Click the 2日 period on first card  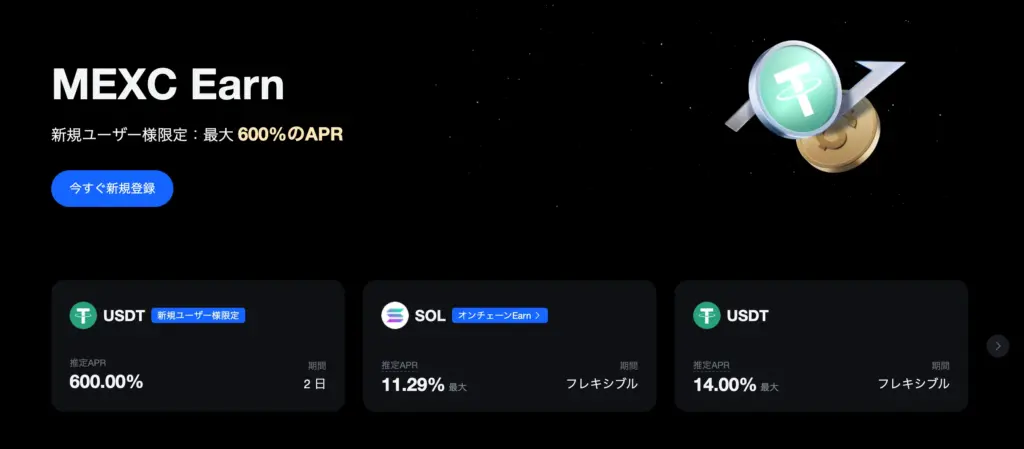(315, 384)
